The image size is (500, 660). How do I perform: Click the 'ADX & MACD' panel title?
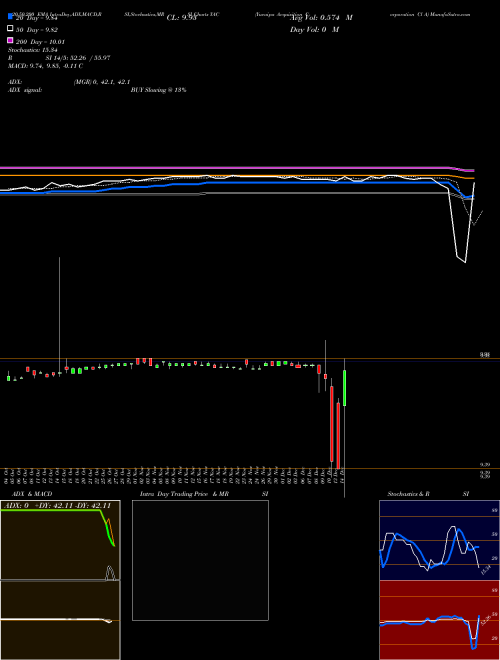[x=32, y=494]
